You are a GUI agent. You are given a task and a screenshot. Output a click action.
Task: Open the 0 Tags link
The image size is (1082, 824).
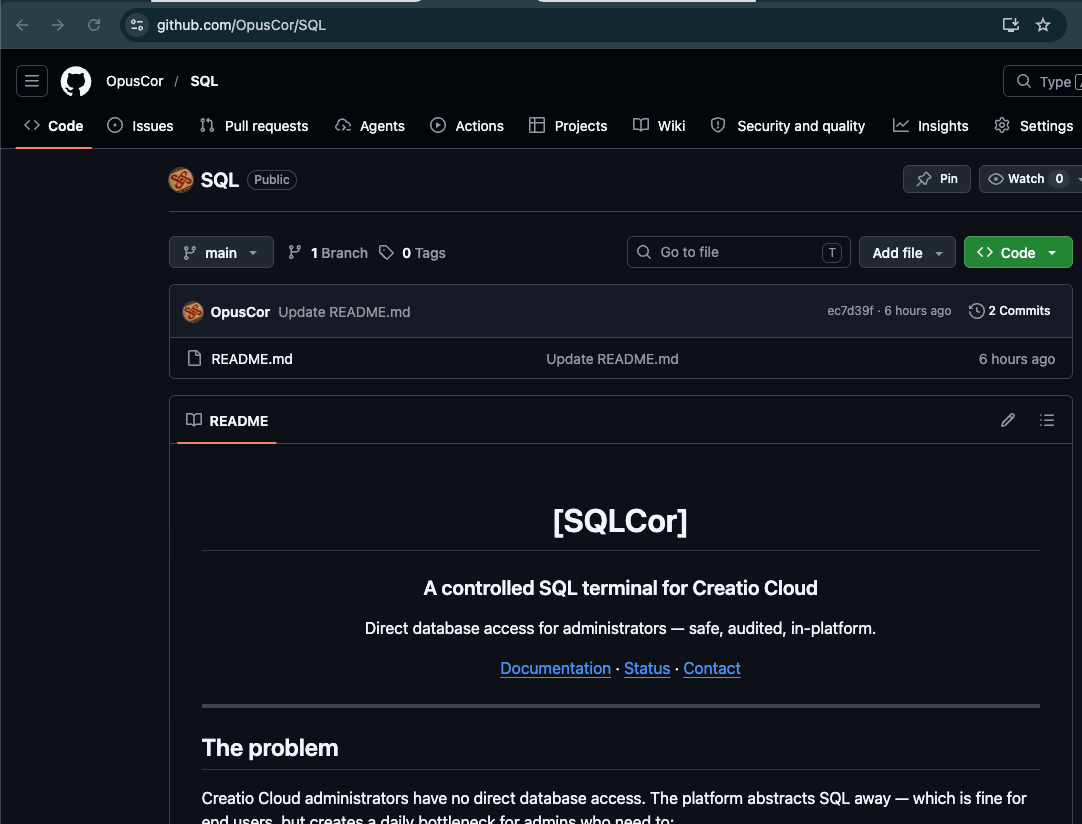click(x=413, y=253)
